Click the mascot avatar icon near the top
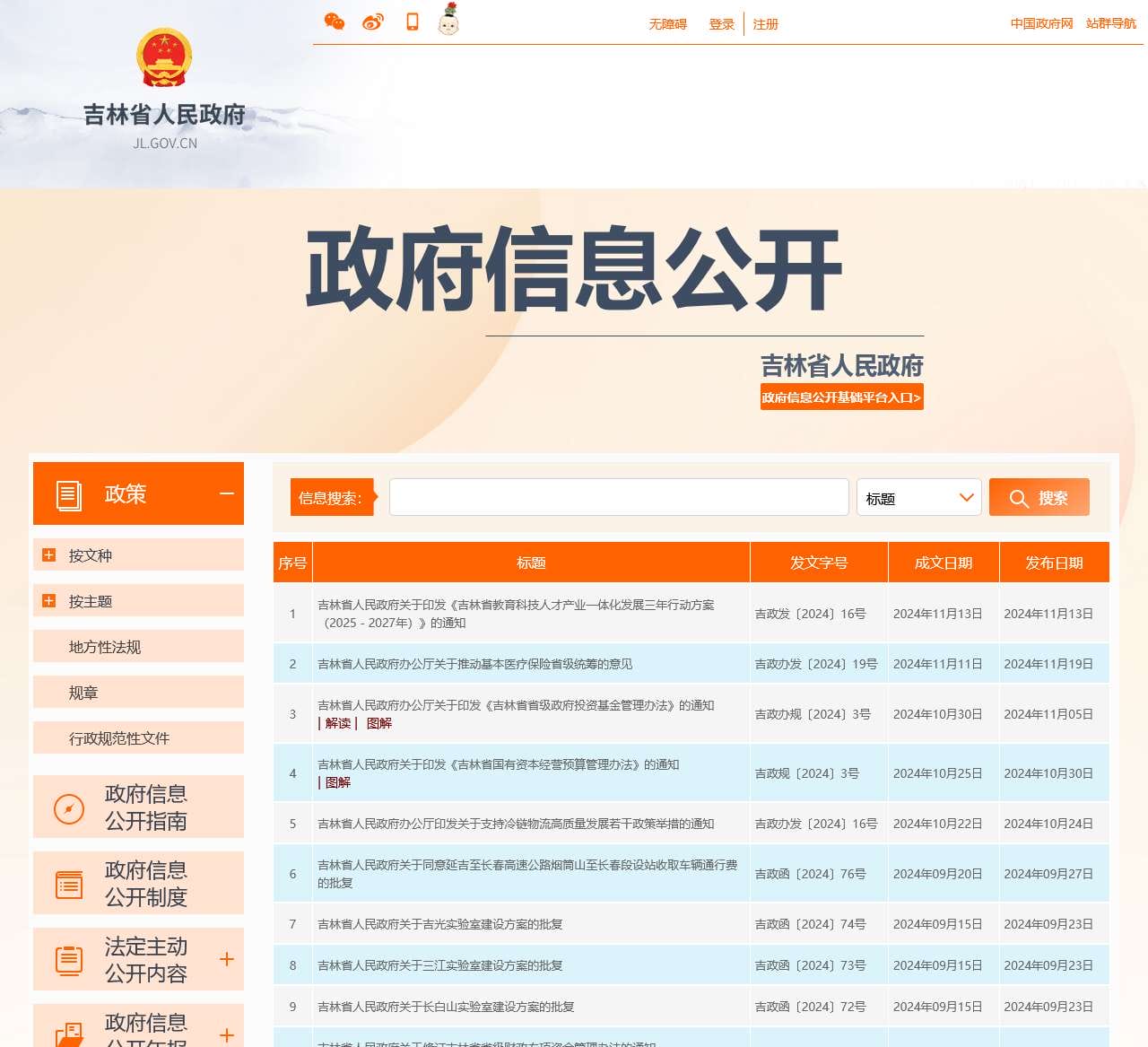 [447, 21]
